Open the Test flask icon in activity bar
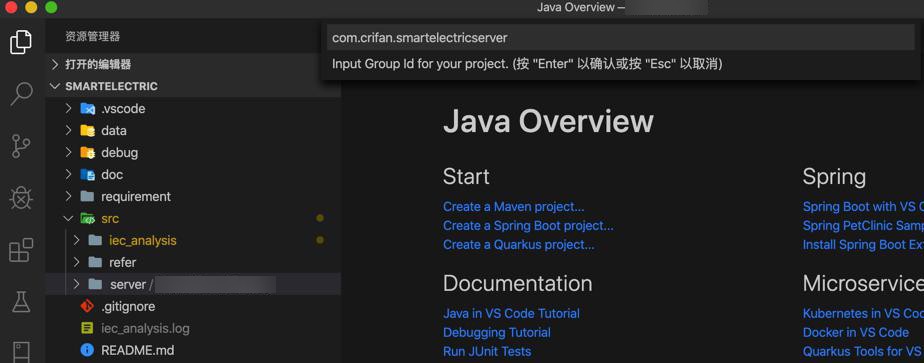924x363 pixels. click(21, 302)
